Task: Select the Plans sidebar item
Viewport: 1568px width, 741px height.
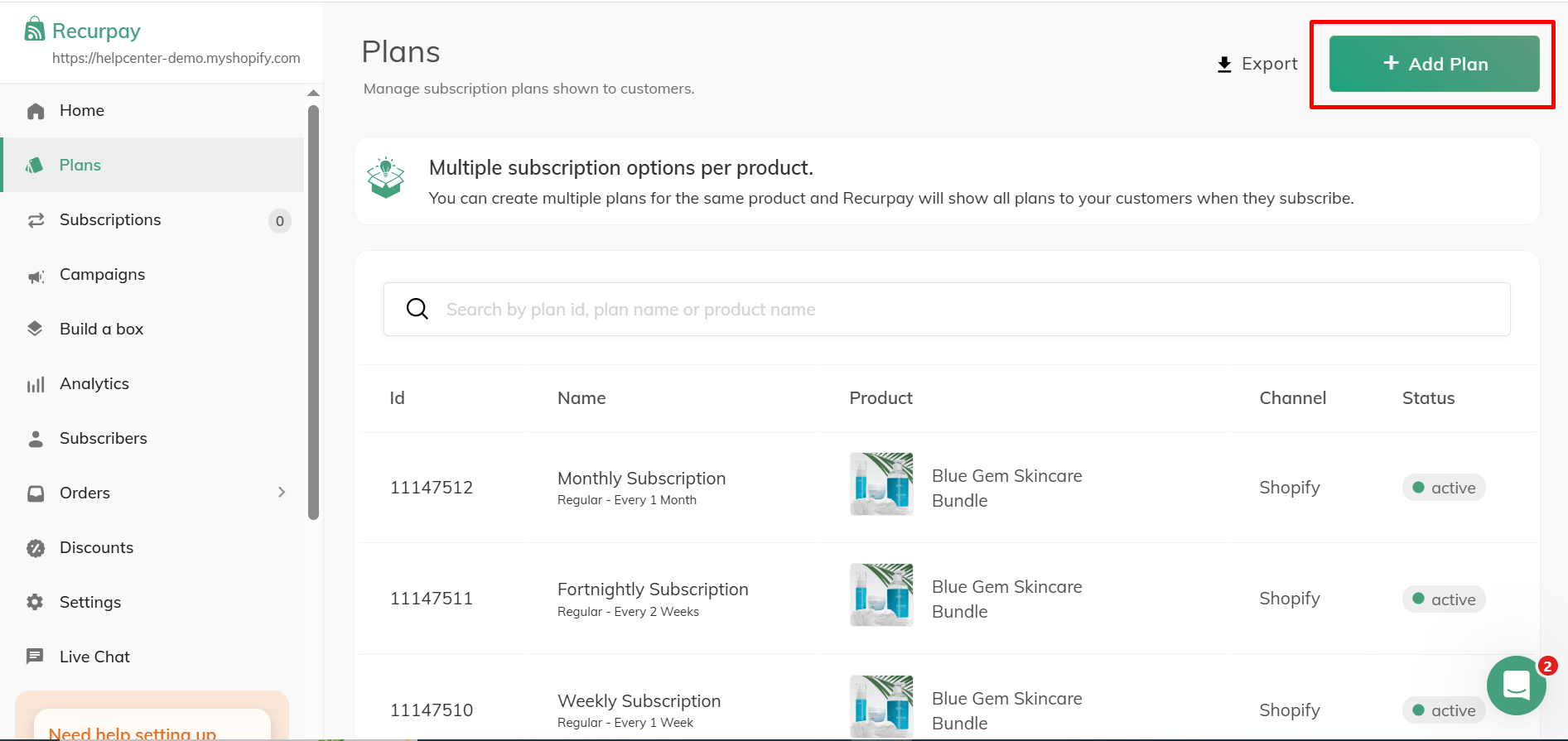Action: point(80,165)
